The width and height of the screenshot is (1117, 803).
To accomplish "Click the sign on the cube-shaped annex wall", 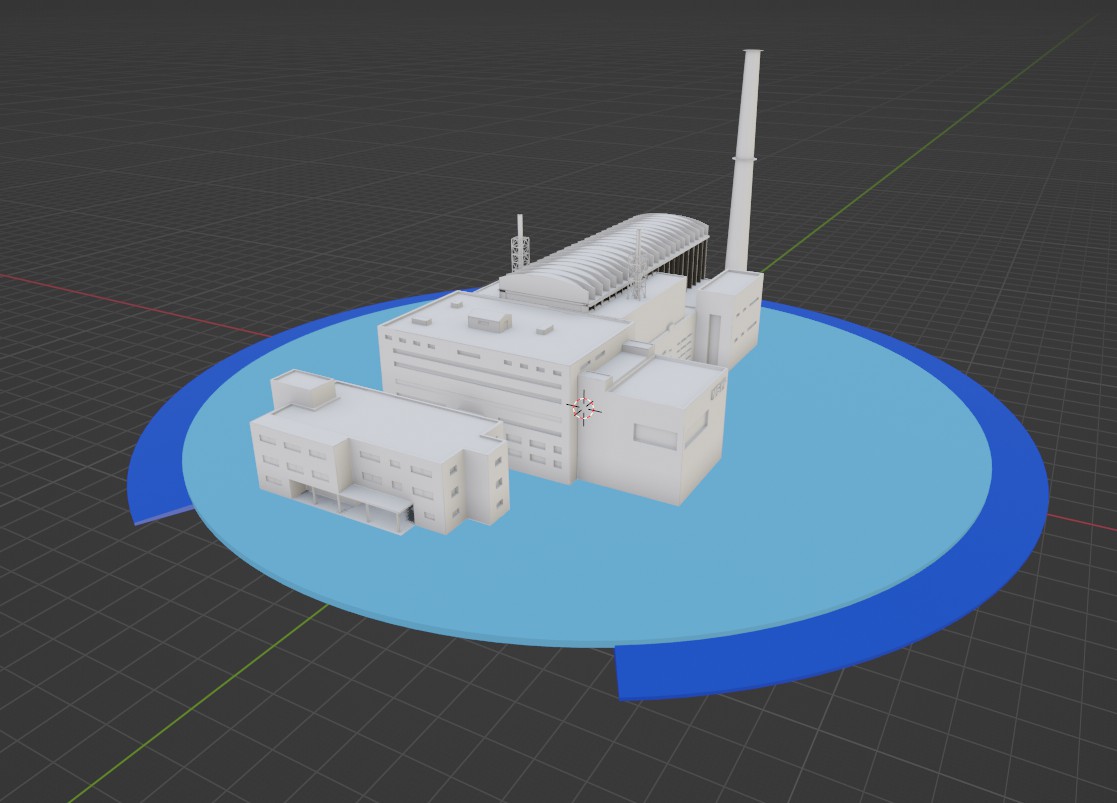I will [717, 390].
